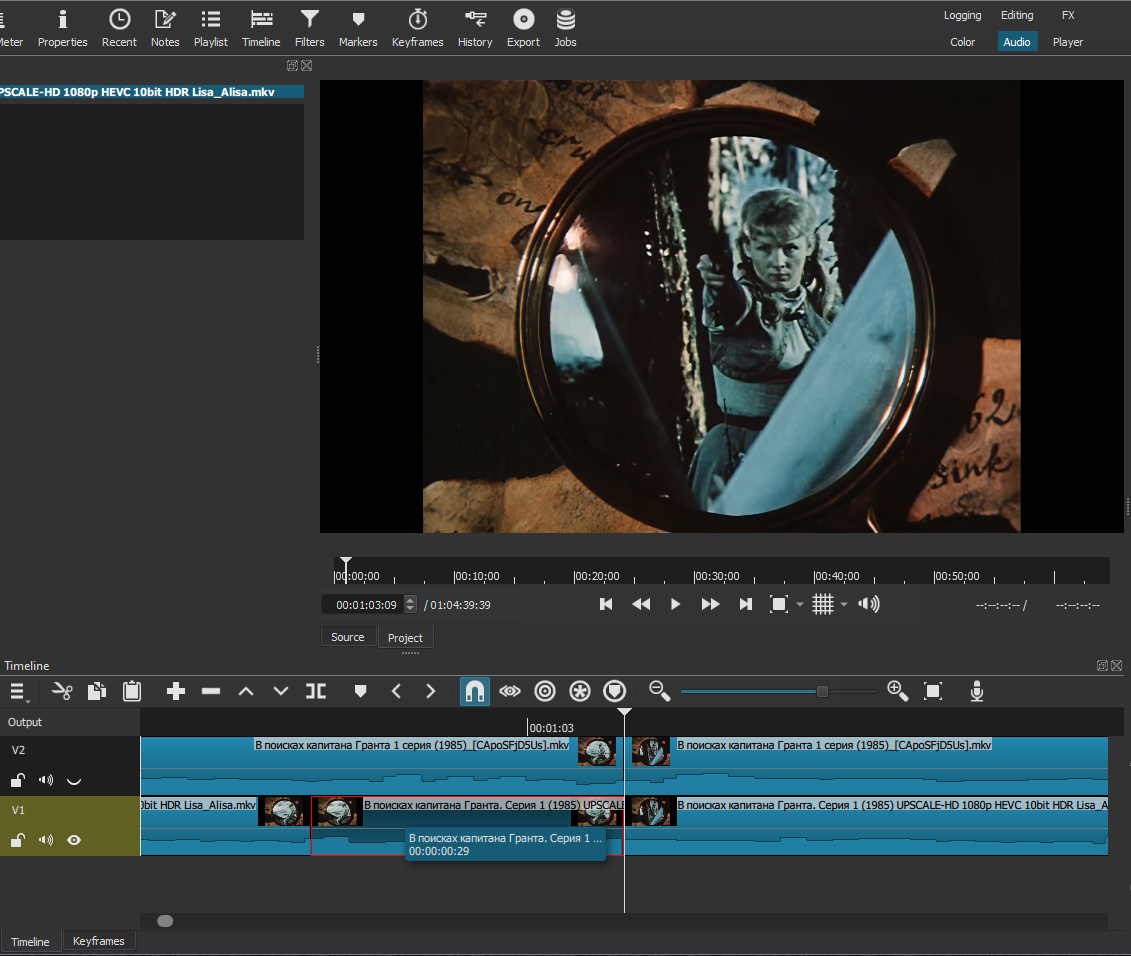Select the Audio layout

click(1017, 42)
